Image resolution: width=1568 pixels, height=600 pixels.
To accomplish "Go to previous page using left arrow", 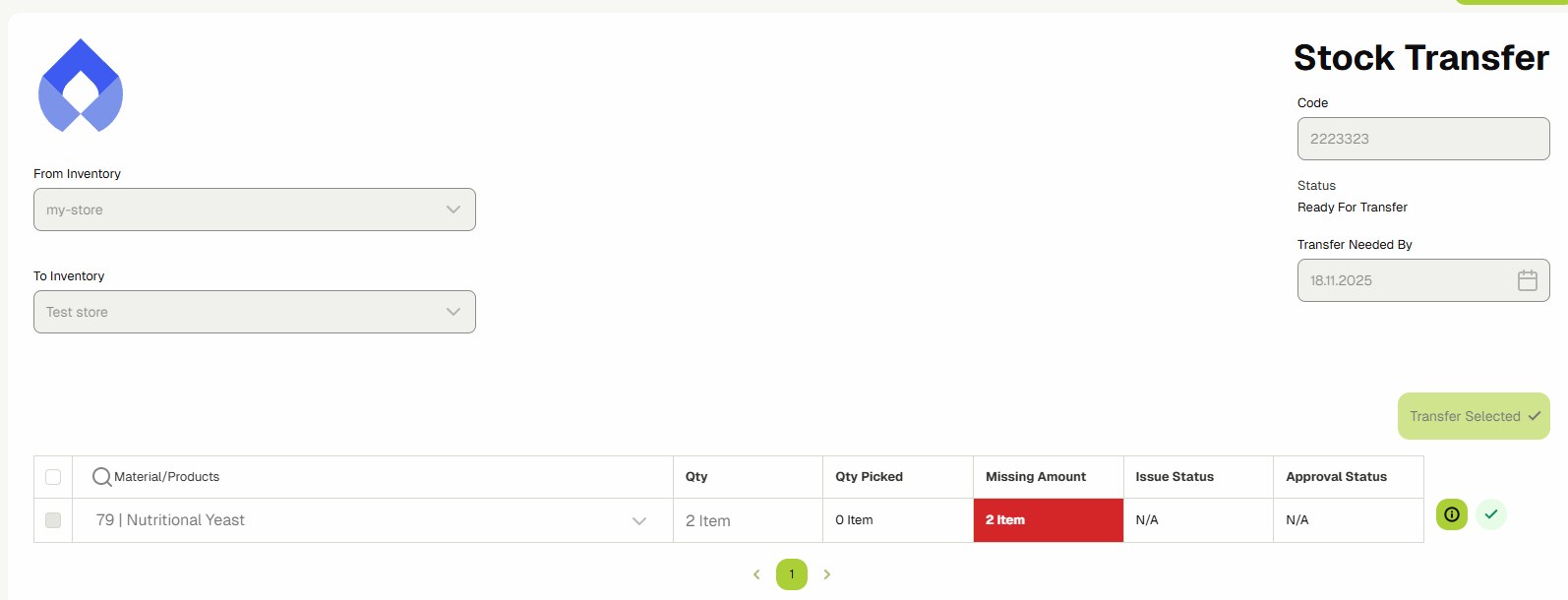I will [x=755, y=574].
